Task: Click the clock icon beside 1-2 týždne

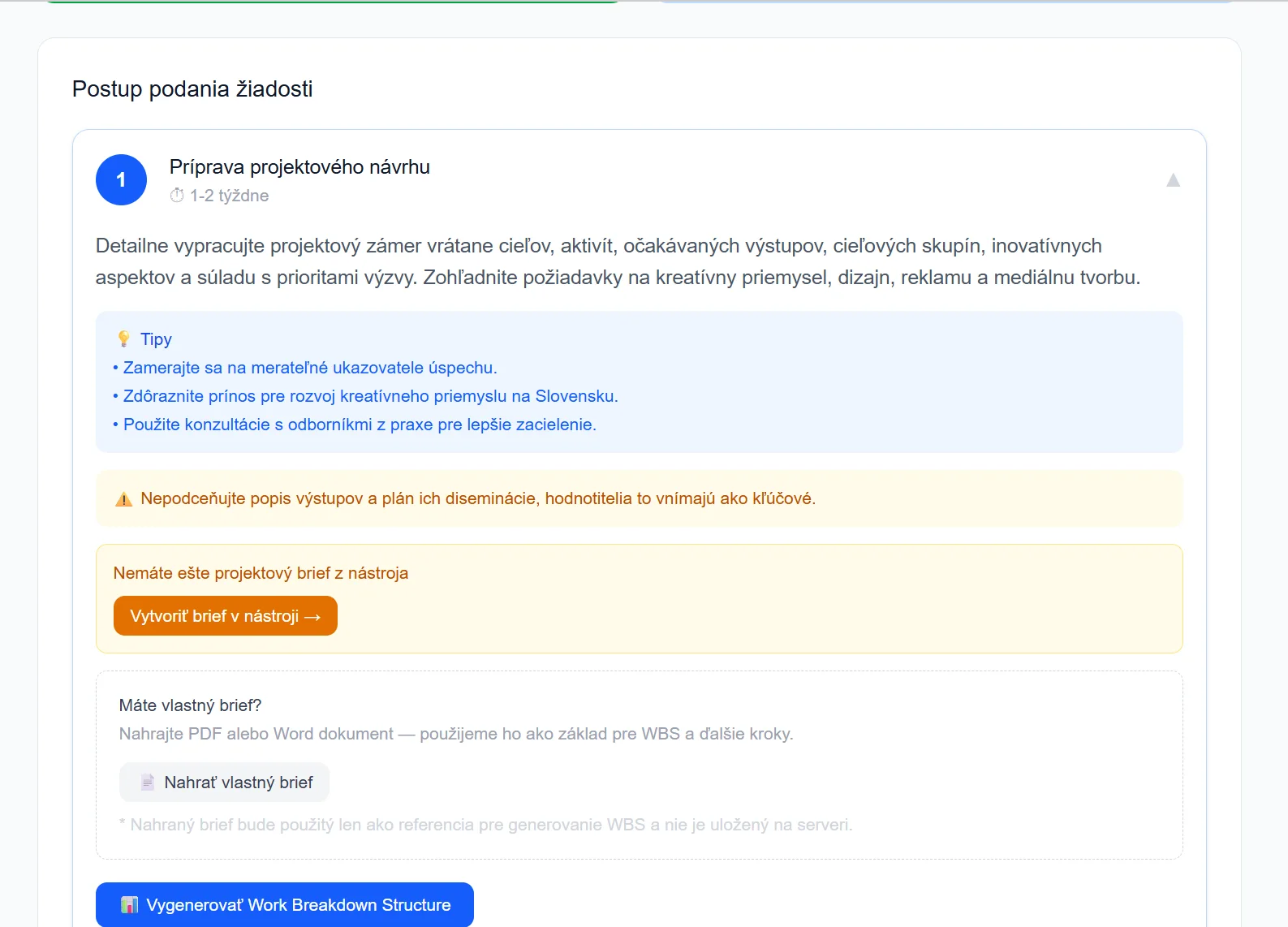Action: (177, 196)
